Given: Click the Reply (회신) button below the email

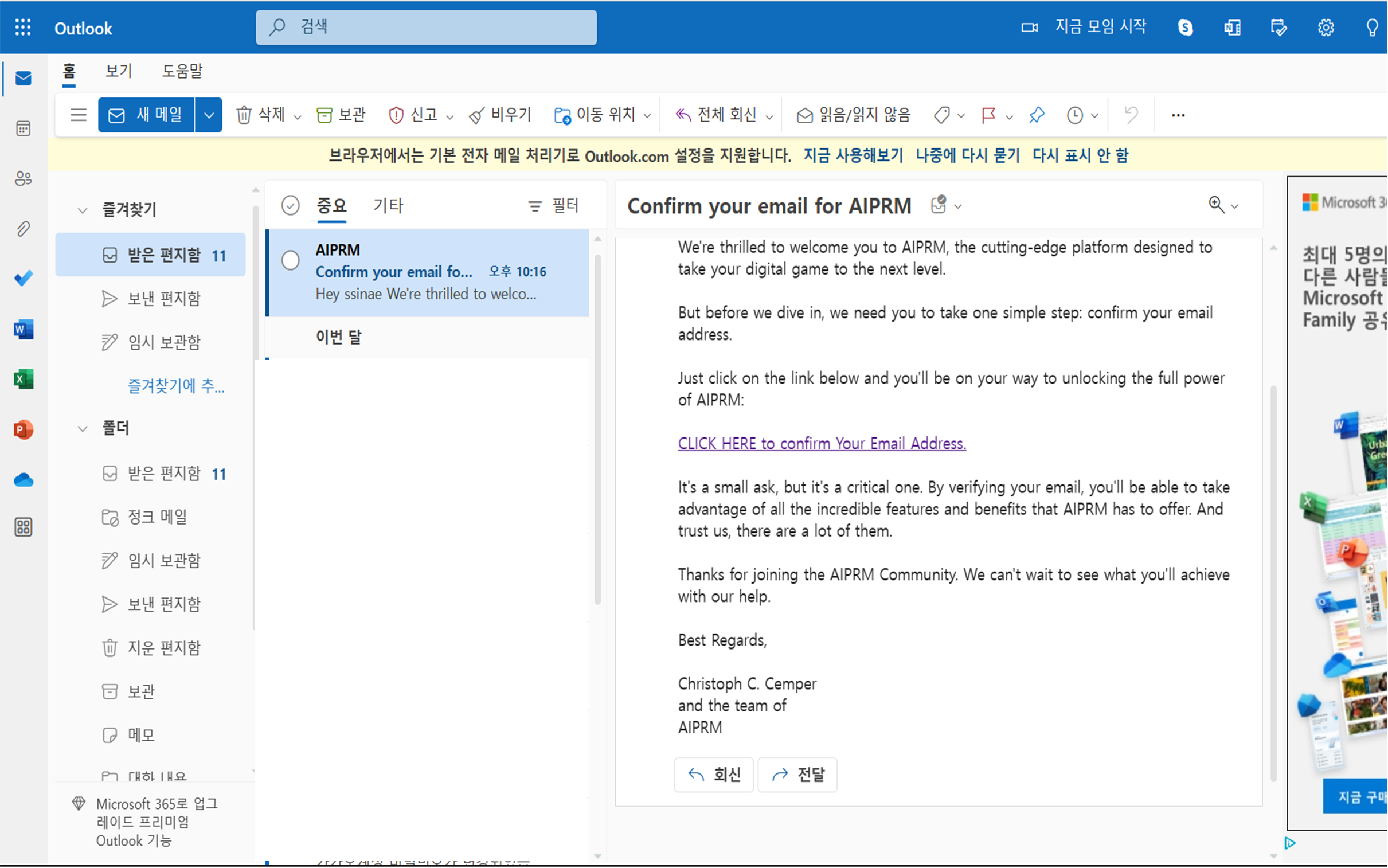Looking at the screenshot, I should (714, 775).
